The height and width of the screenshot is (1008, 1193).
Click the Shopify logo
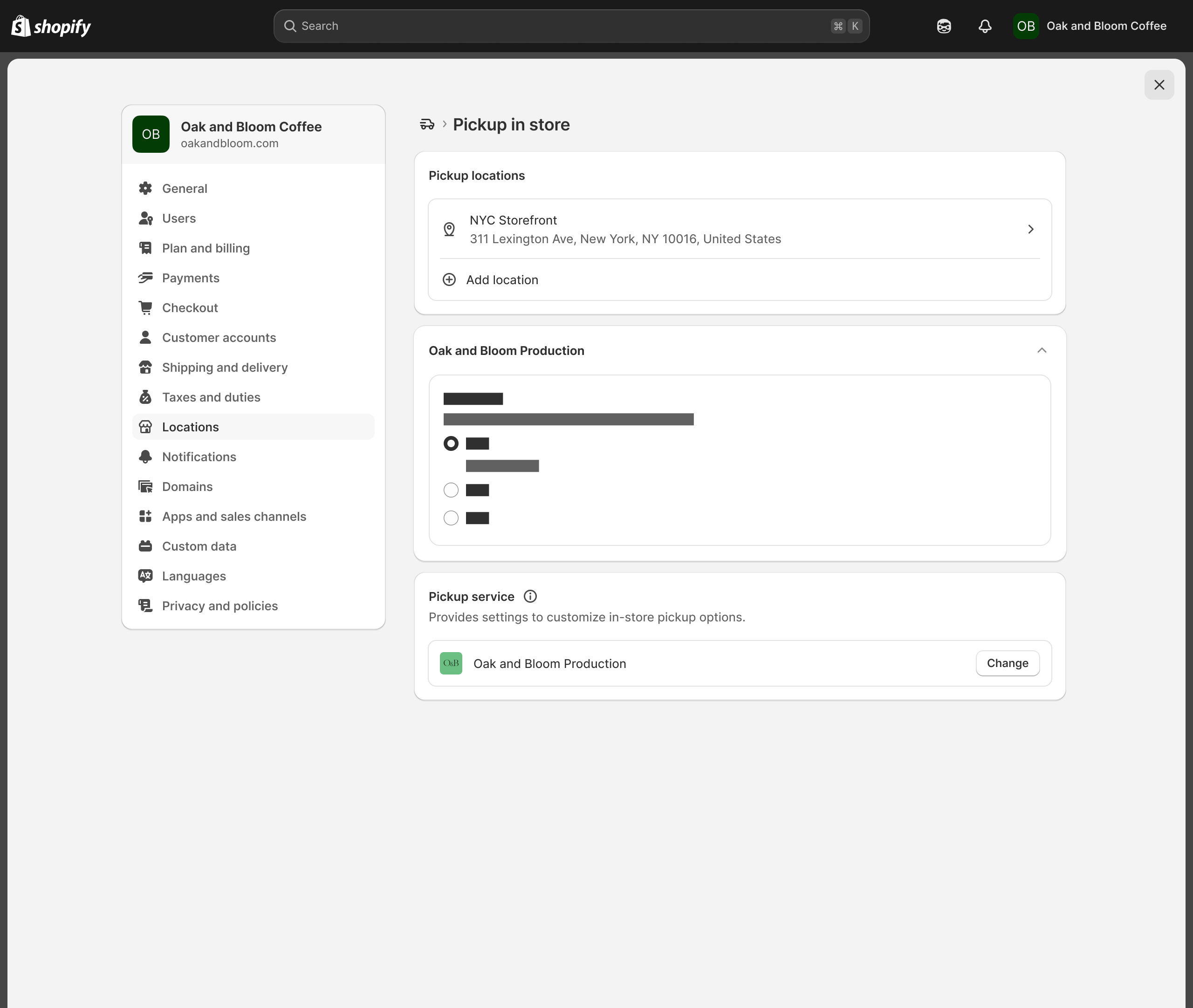pos(51,26)
